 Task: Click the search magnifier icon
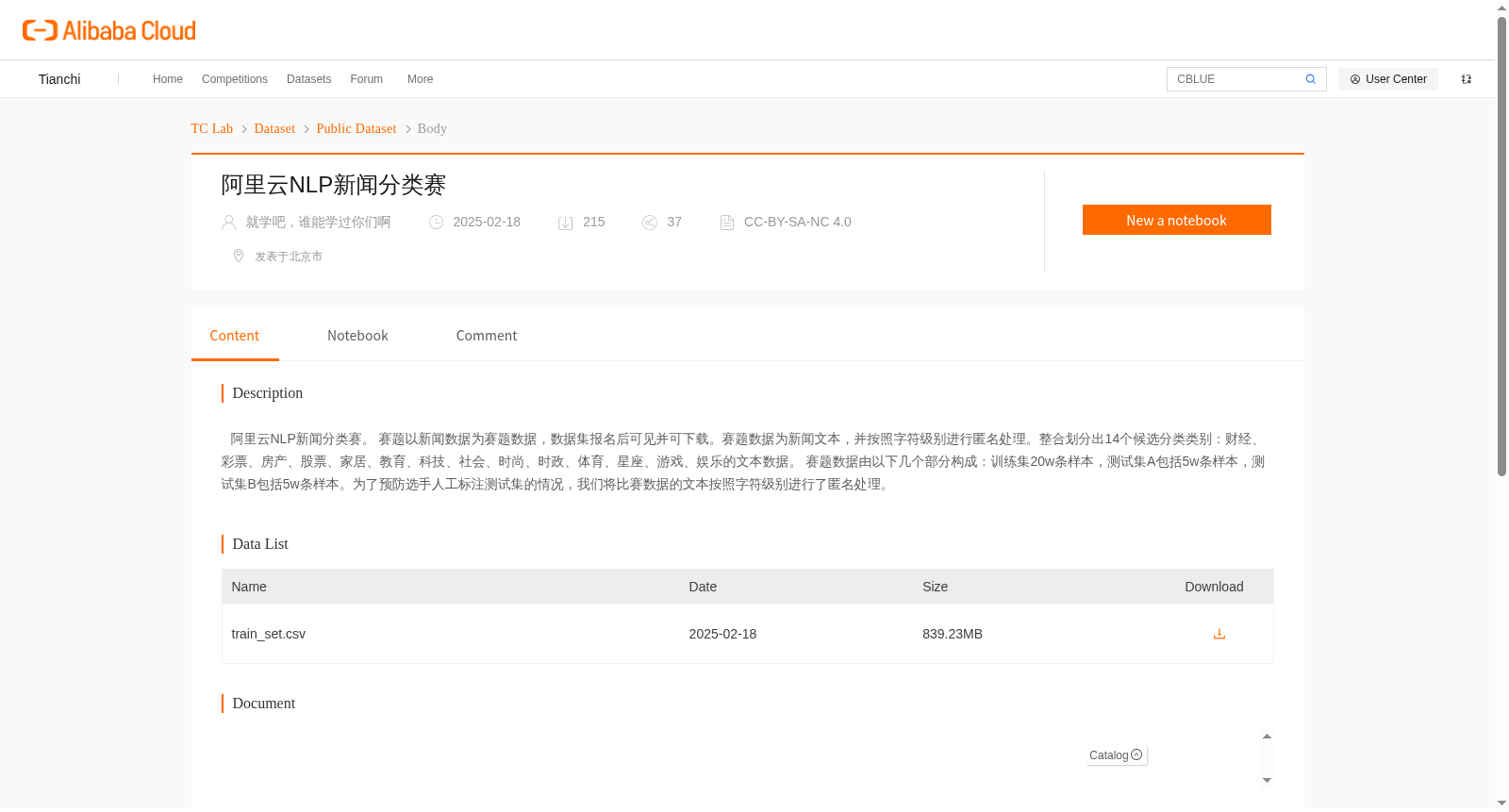tap(1310, 79)
